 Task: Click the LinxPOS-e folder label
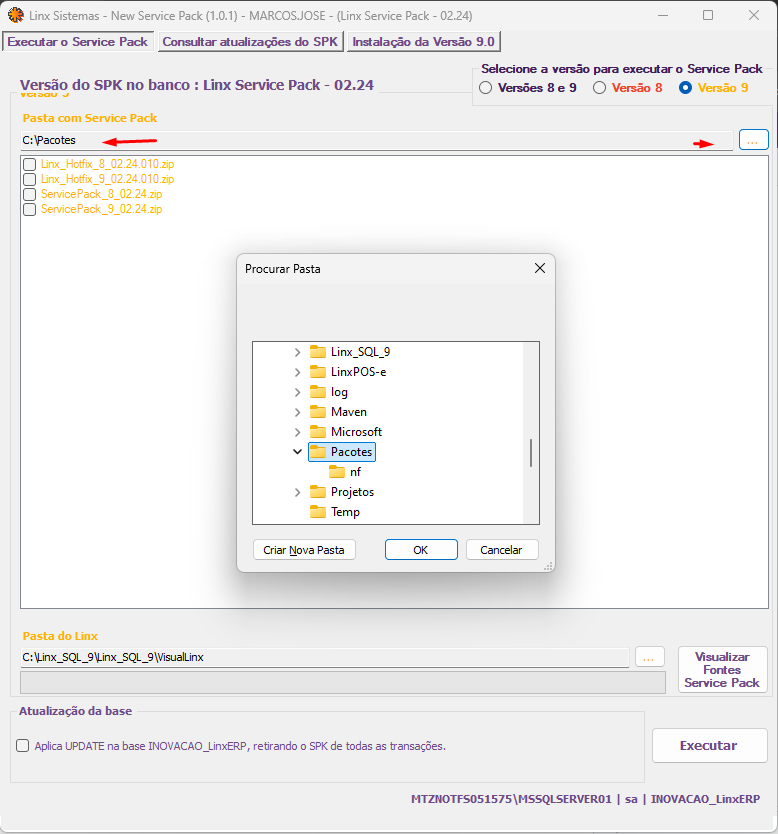point(358,372)
